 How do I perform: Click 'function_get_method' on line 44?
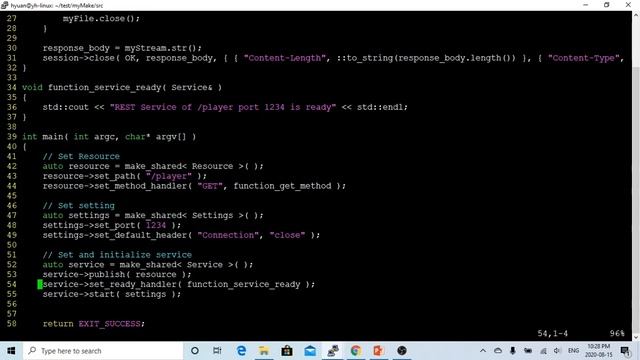(x=282, y=186)
